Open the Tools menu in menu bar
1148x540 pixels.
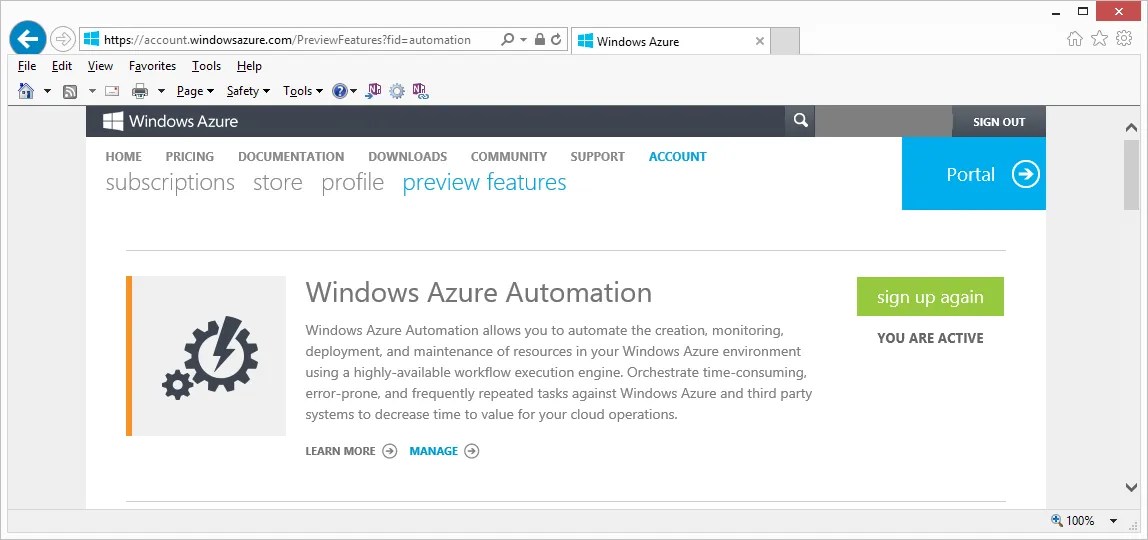coord(206,66)
